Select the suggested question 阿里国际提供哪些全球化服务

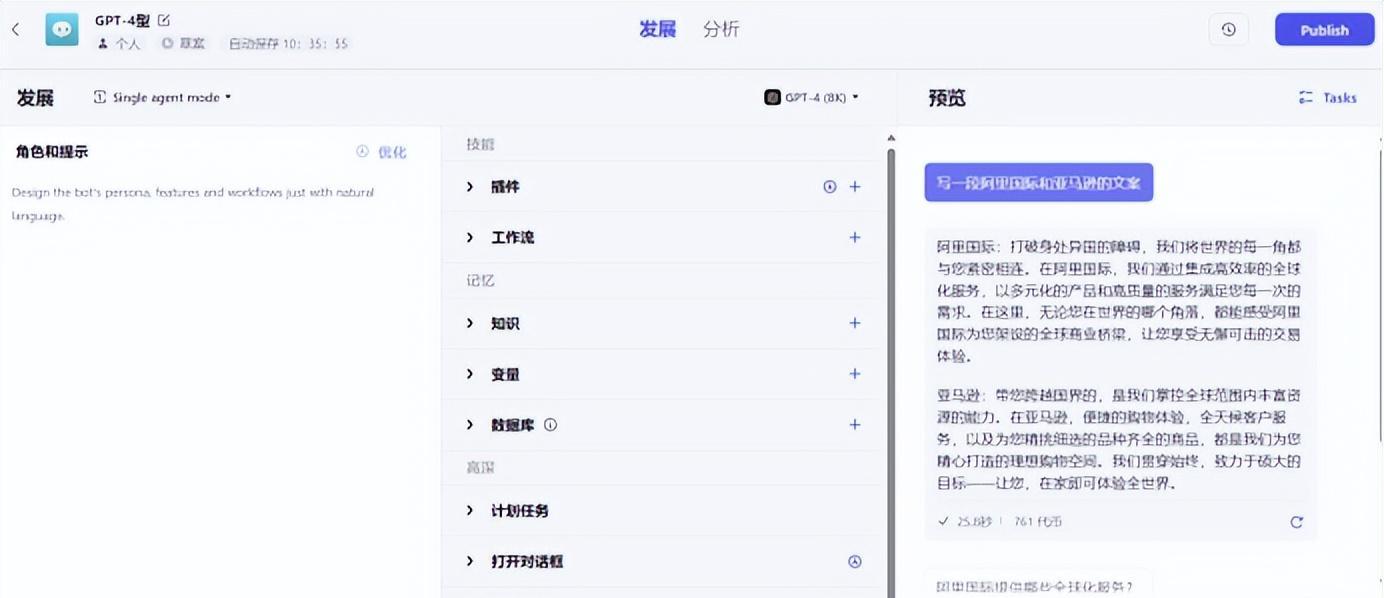point(1039,587)
